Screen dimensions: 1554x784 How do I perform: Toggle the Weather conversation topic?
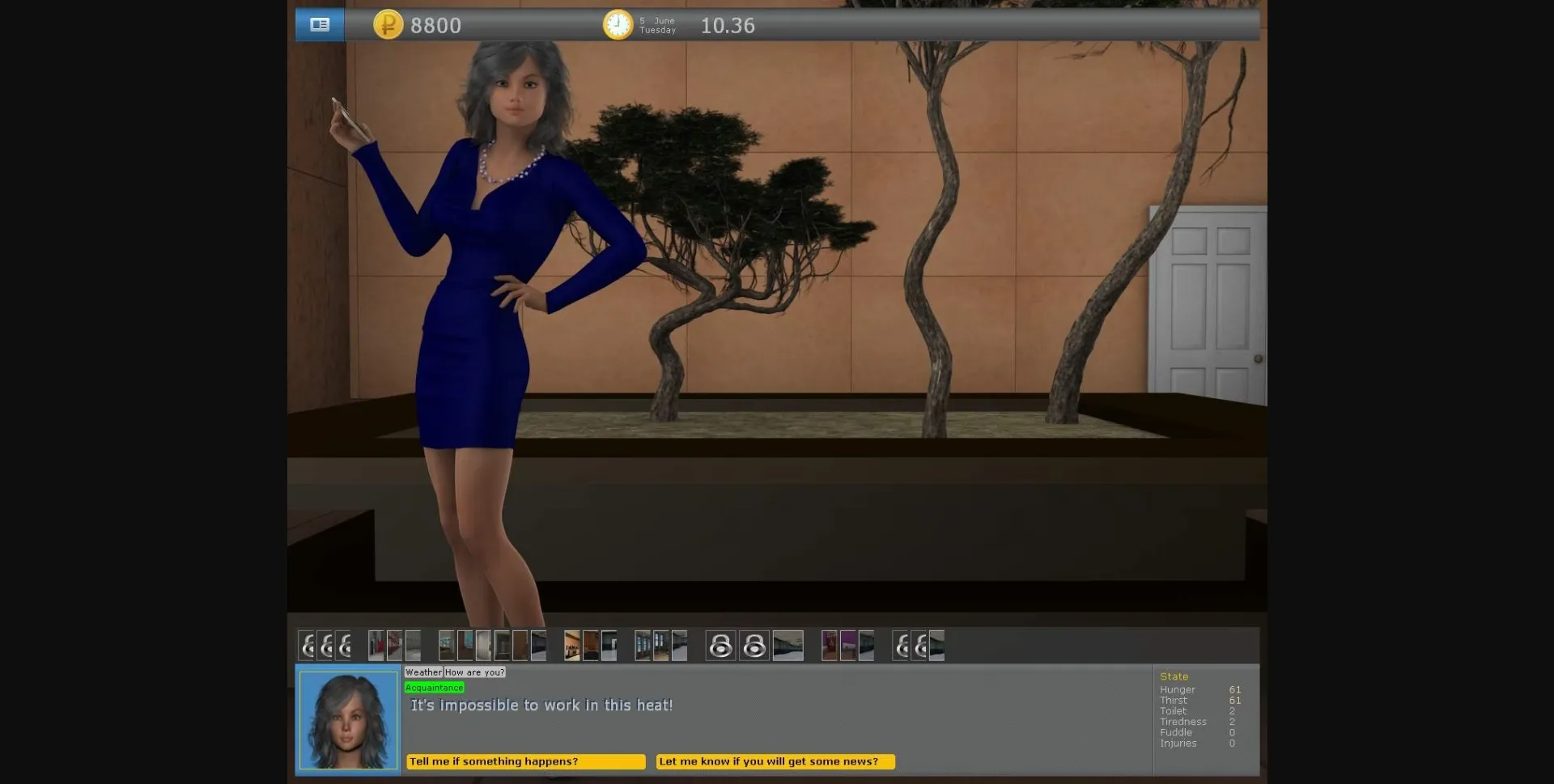tap(423, 672)
